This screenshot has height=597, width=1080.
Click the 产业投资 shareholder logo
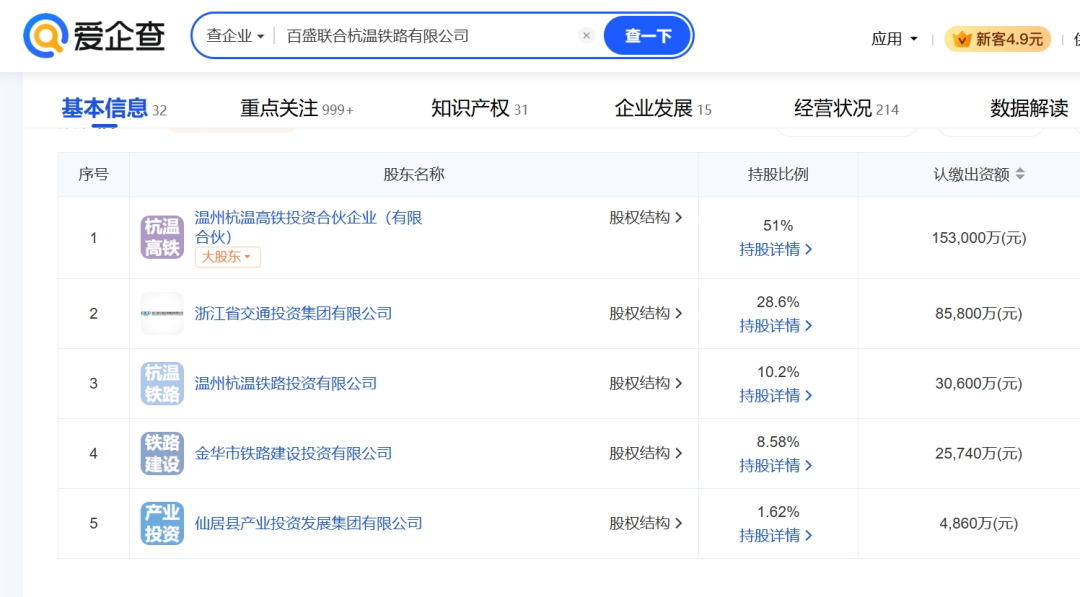coord(162,523)
